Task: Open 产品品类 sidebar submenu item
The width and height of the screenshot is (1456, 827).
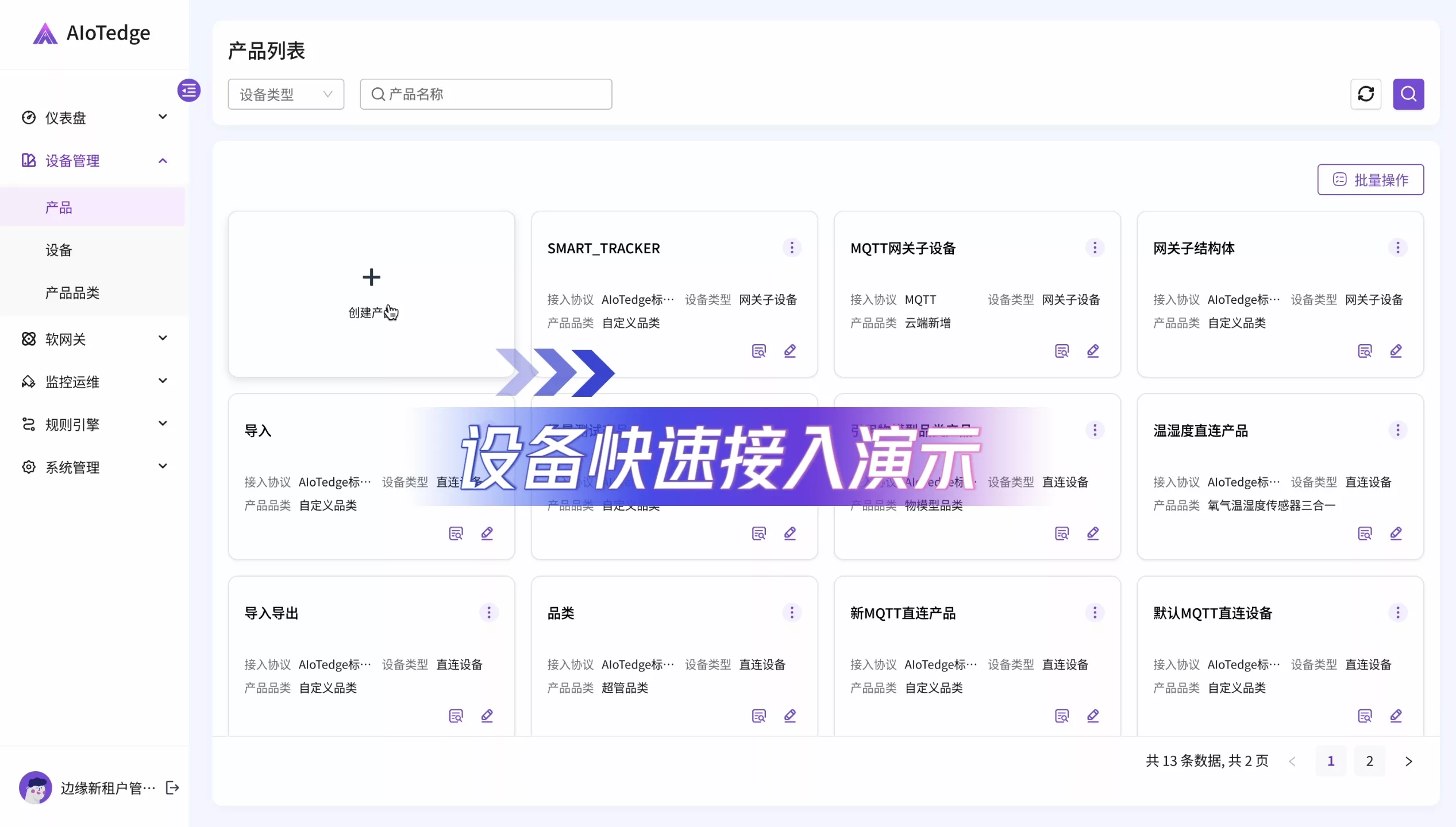Action: [72, 292]
